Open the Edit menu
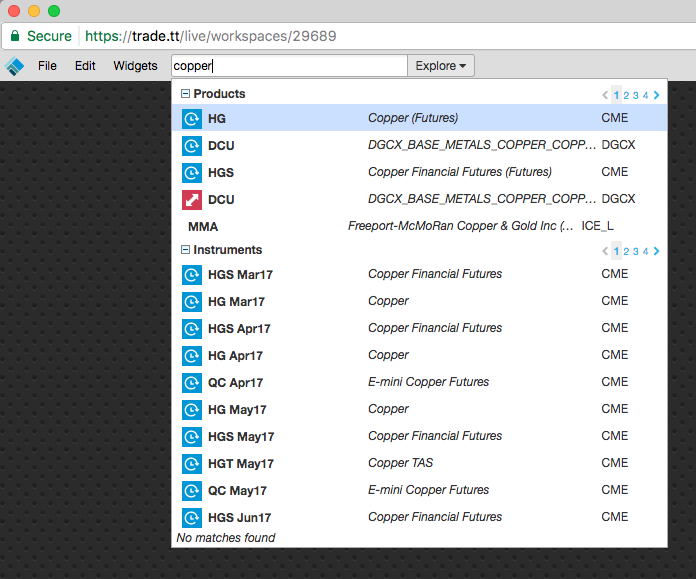The width and height of the screenshot is (696, 579). [x=85, y=66]
